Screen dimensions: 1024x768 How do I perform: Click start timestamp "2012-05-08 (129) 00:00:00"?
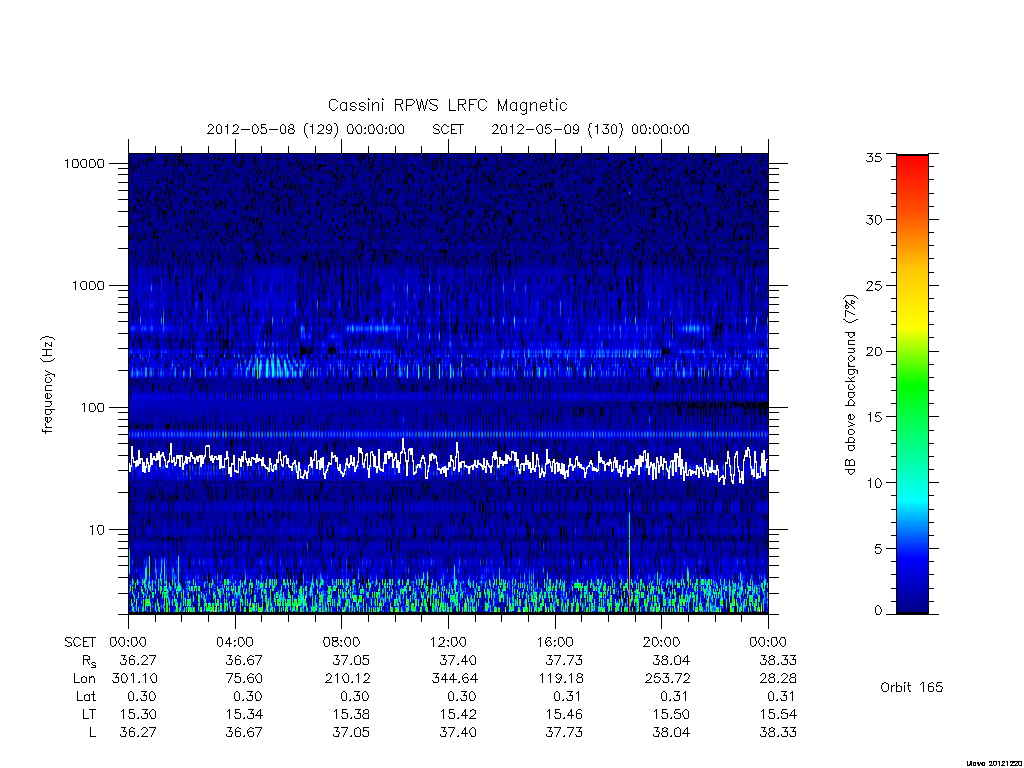coord(306,129)
